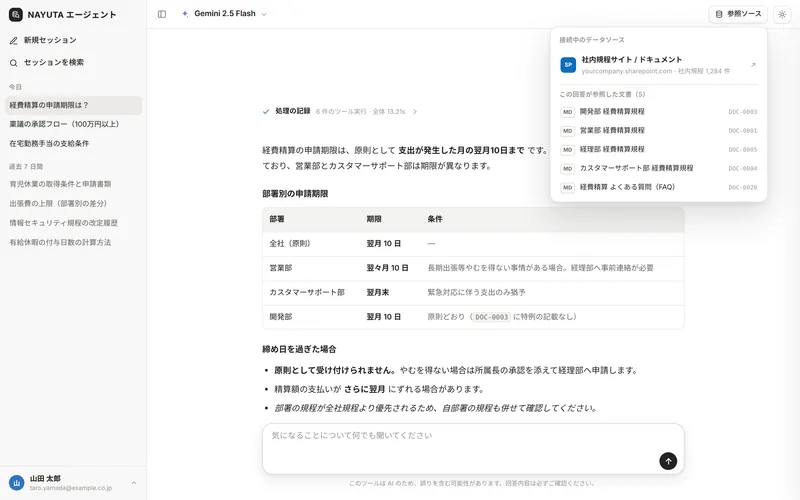Select session 情報セキュリティ規程の改定履歴
This screenshot has height=500, width=800.
74,222
